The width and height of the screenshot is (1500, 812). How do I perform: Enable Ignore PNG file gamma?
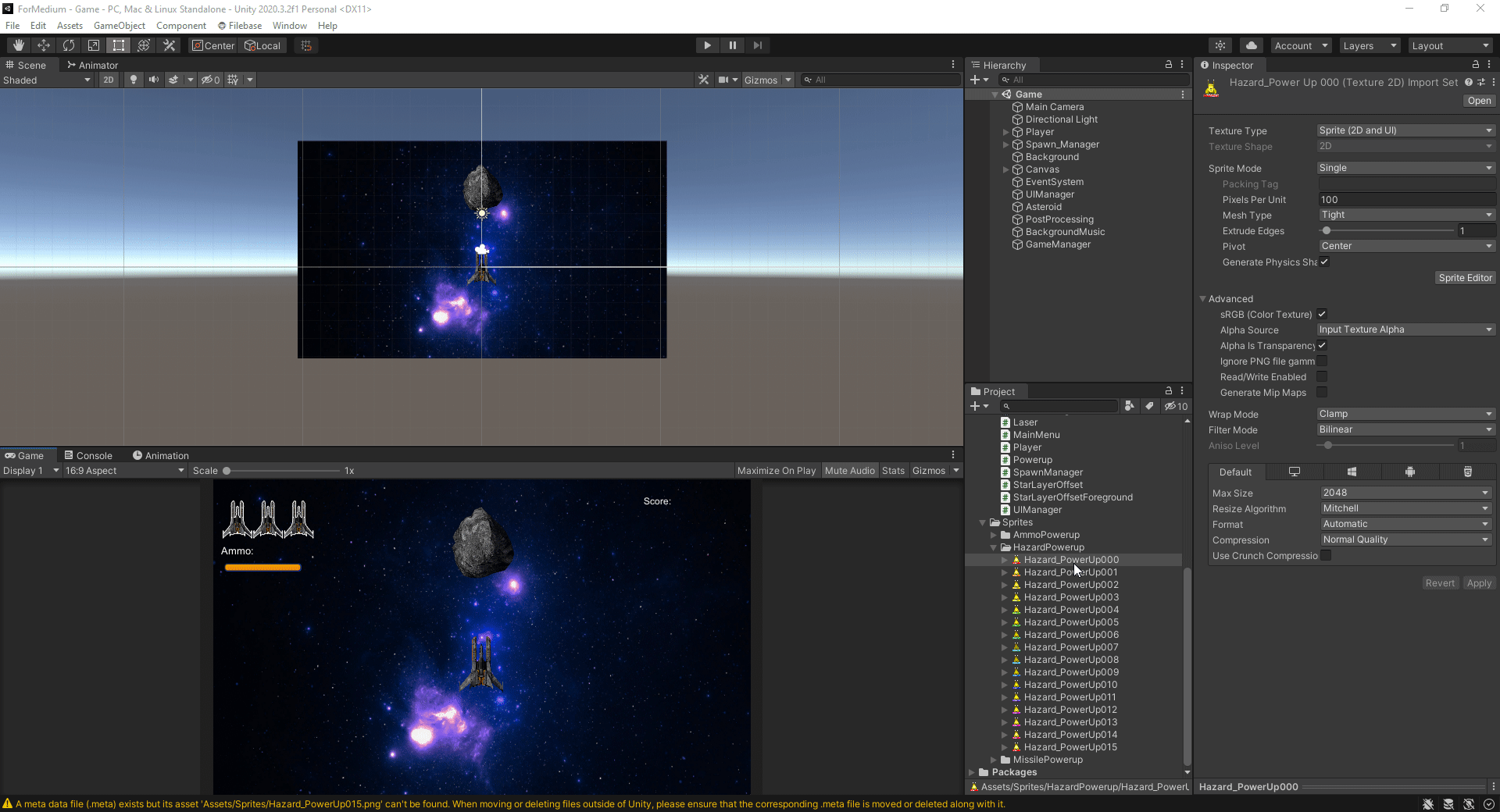tap(1322, 361)
